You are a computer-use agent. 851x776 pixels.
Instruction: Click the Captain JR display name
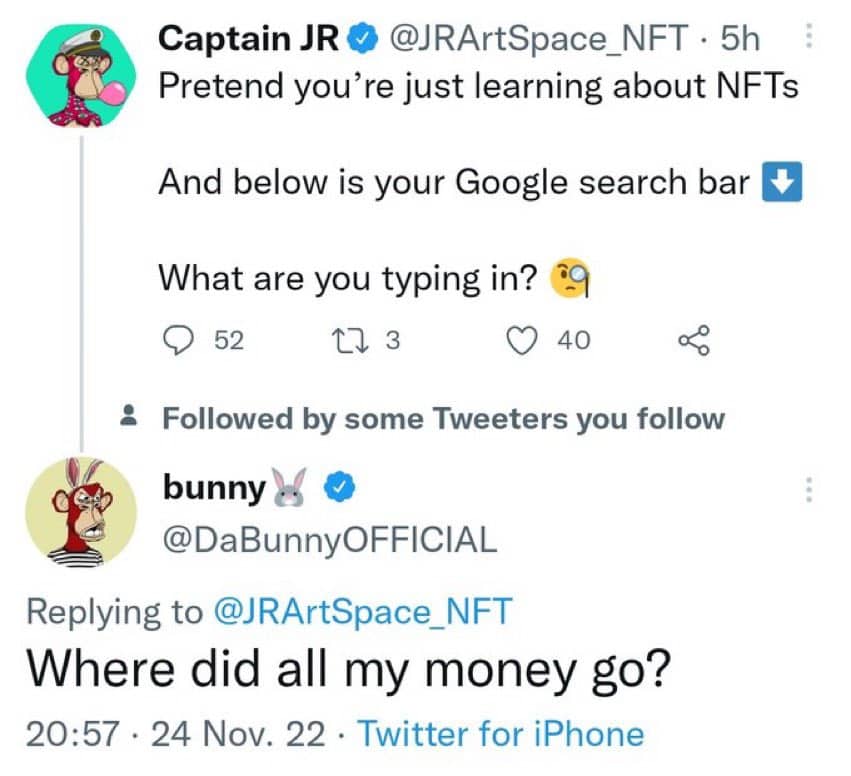coord(250,40)
